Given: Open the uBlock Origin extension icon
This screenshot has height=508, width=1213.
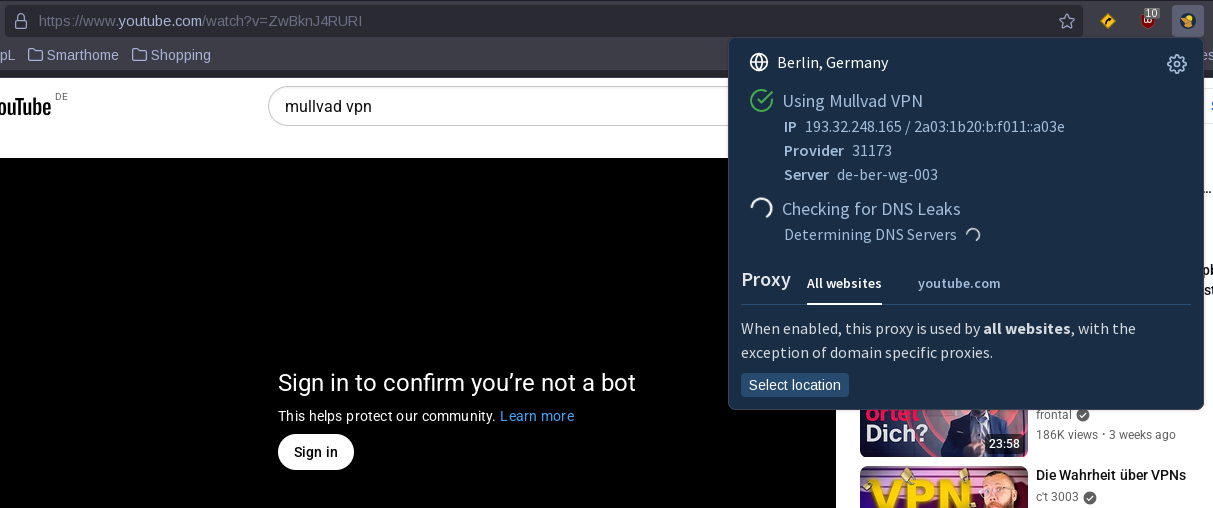Looking at the screenshot, I should click(x=1149, y=21).
